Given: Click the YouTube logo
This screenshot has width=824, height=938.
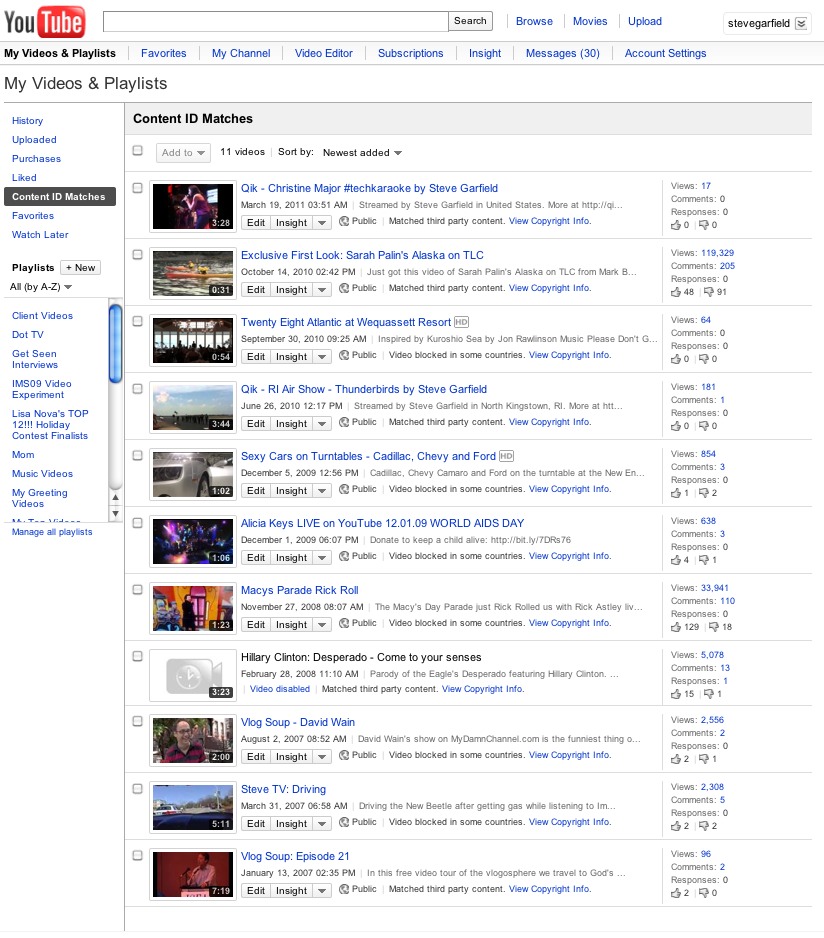Looking at the screenshot, I should (x=44, y=21).
